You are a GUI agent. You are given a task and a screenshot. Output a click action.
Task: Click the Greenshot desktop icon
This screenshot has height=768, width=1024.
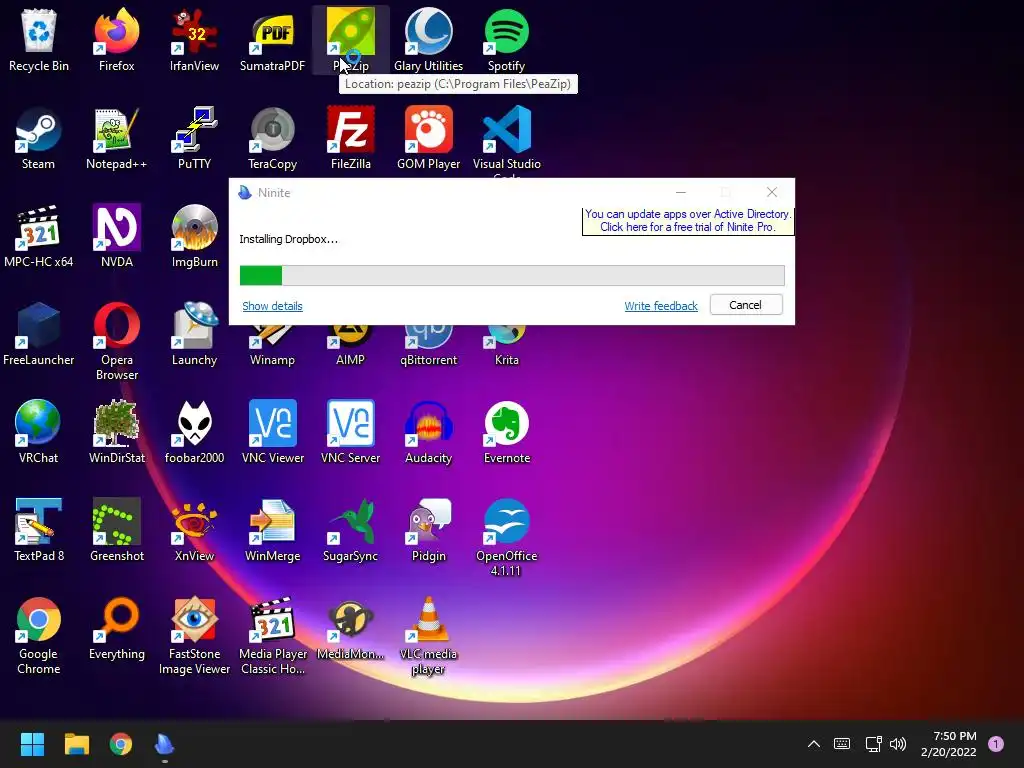click(x=117, y=530)
